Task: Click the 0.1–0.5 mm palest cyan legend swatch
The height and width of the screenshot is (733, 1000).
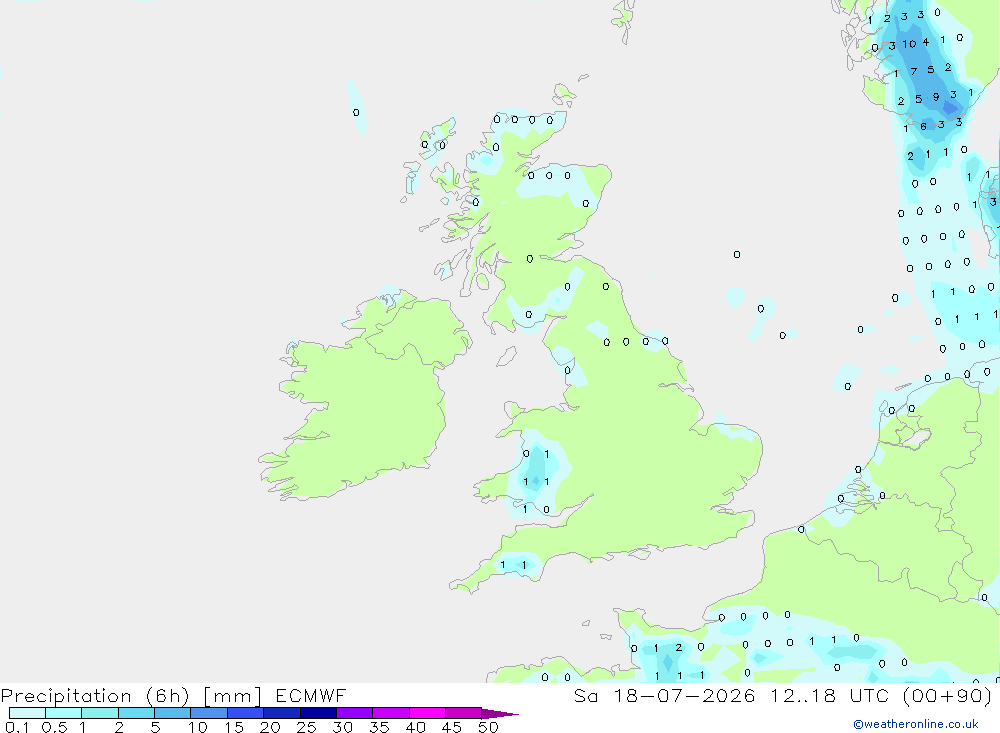Action: tap(27, 713)
